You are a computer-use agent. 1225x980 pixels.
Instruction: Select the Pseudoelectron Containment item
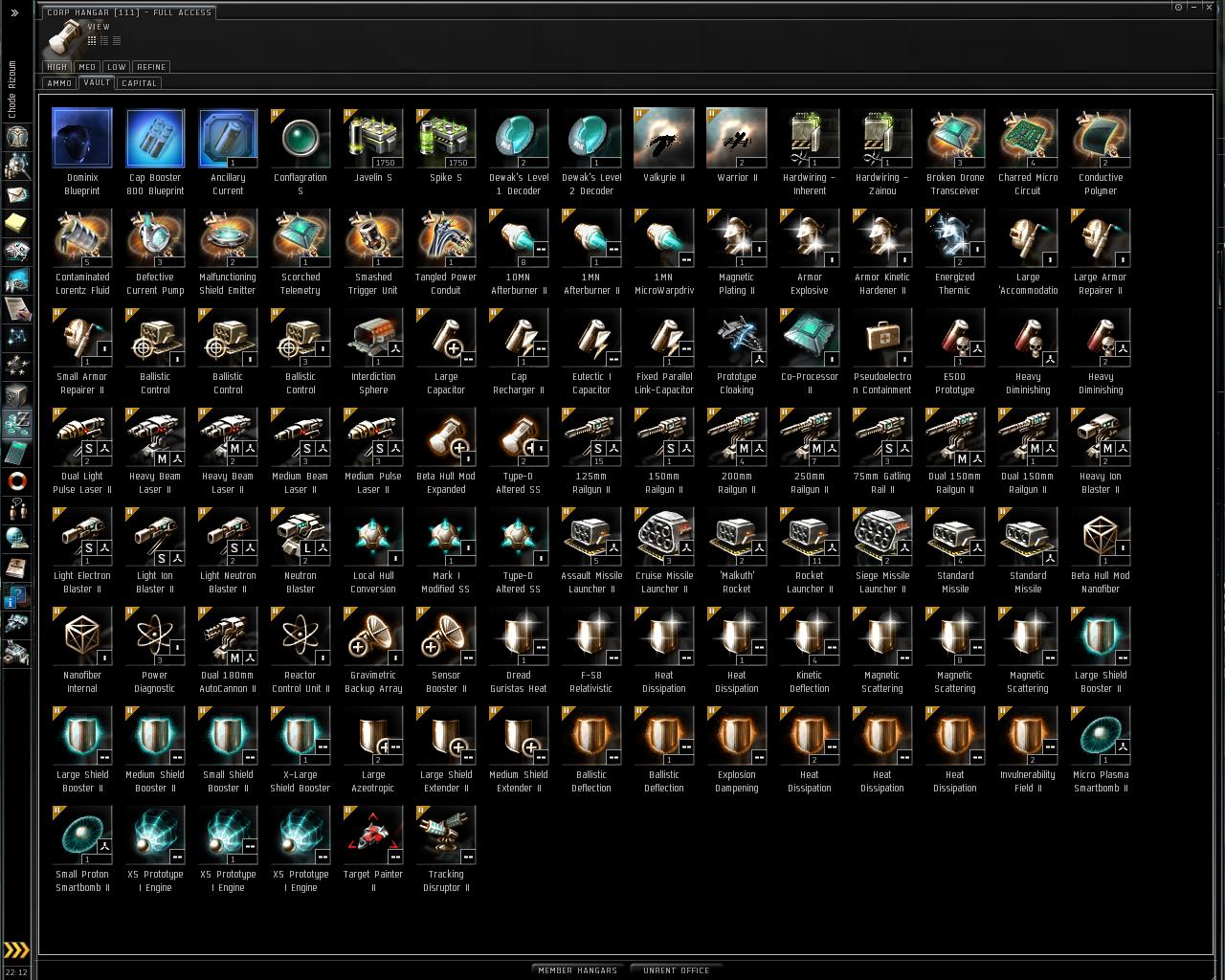(882, 351)
